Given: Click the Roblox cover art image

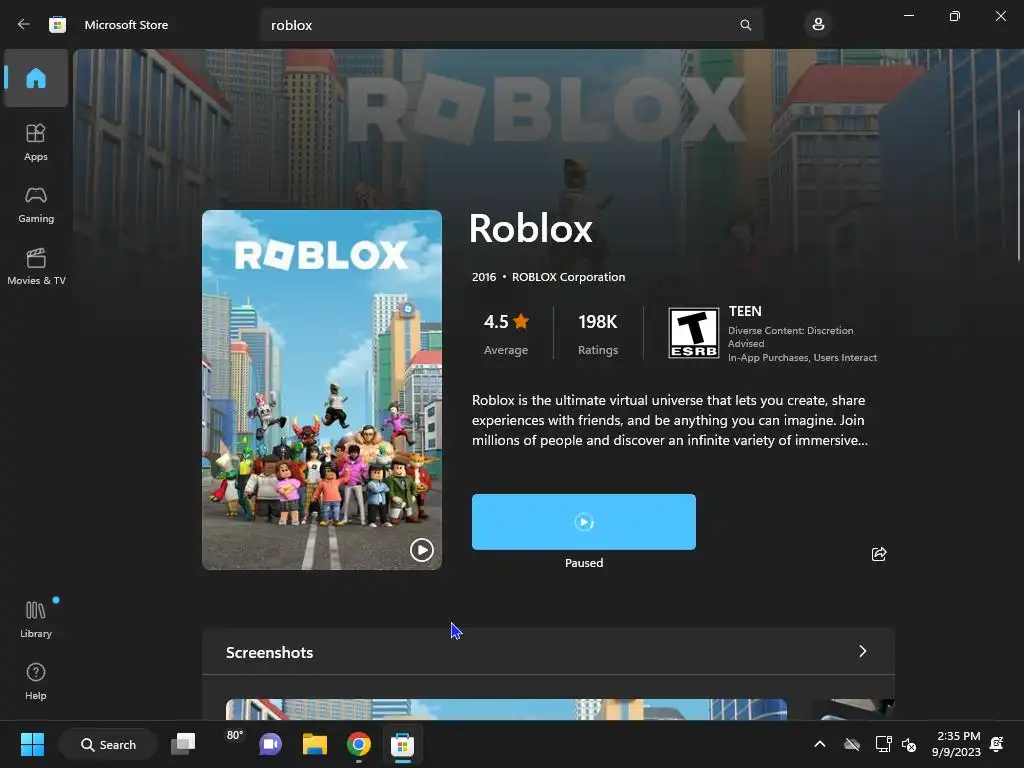Looking at the screenshot, I should coord(322,390).
